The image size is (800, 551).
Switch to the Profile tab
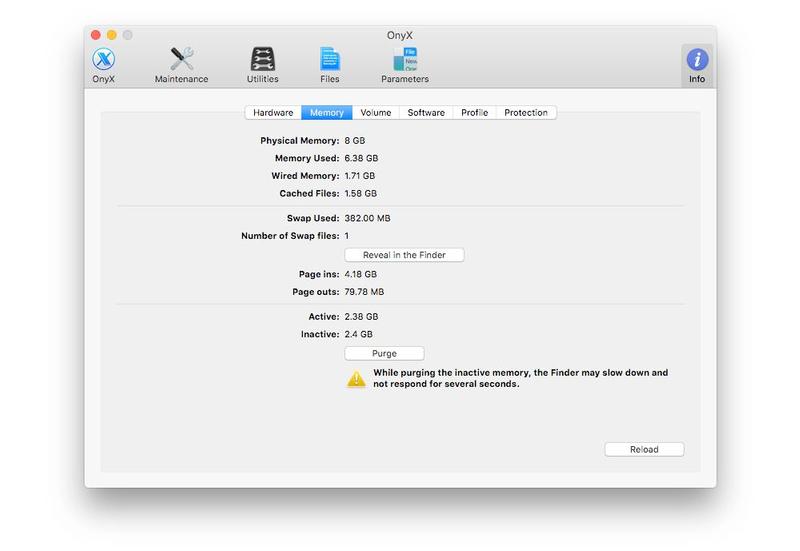tap(474, 112)
